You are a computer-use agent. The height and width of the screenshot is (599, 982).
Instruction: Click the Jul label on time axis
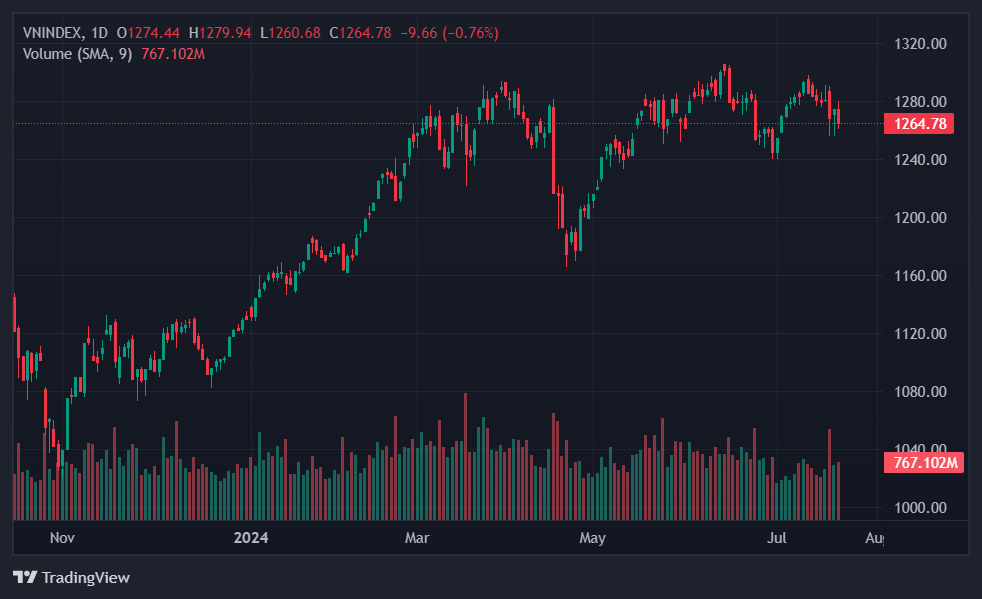(x=776, y=539)
